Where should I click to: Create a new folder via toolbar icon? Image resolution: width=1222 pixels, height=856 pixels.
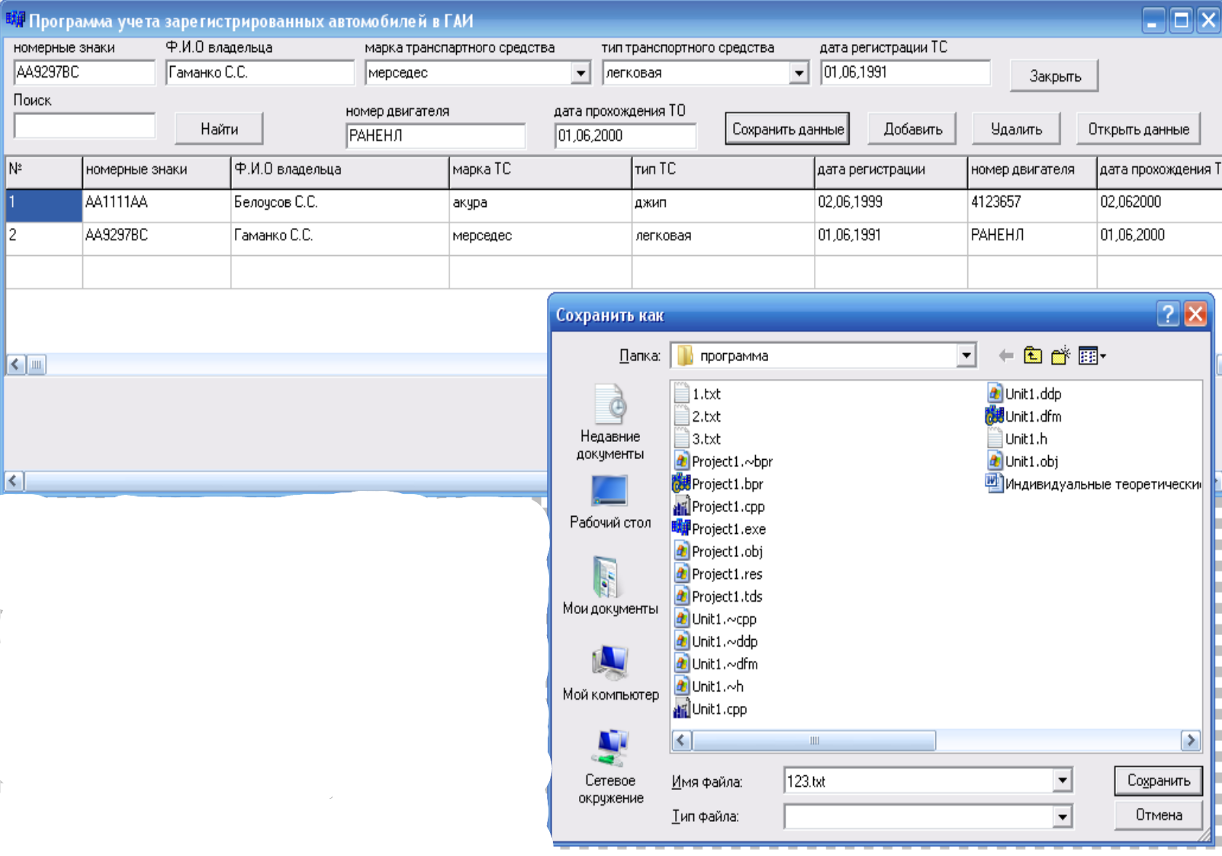tap(1060, 355)
